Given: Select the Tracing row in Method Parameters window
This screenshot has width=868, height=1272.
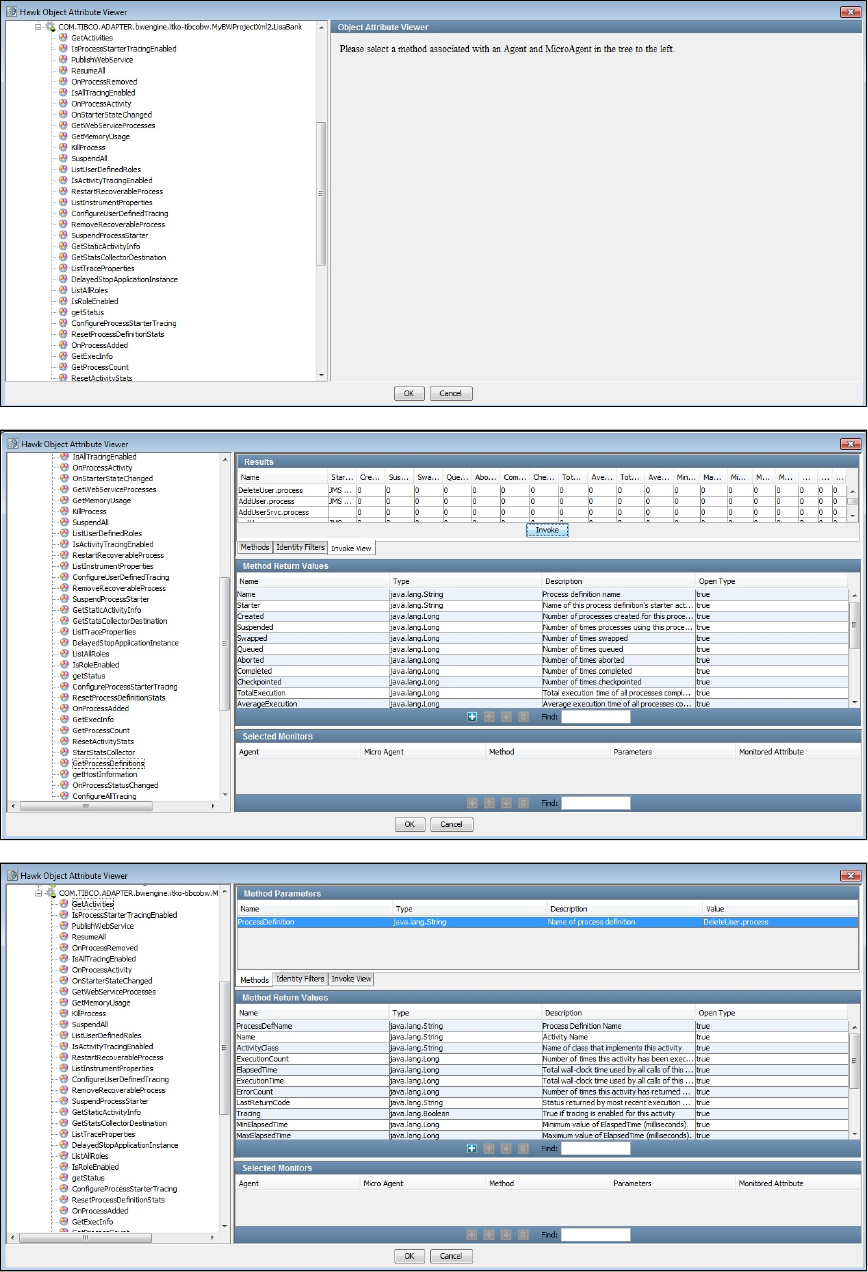Looking at the screenshot, I should (542, 1114).
